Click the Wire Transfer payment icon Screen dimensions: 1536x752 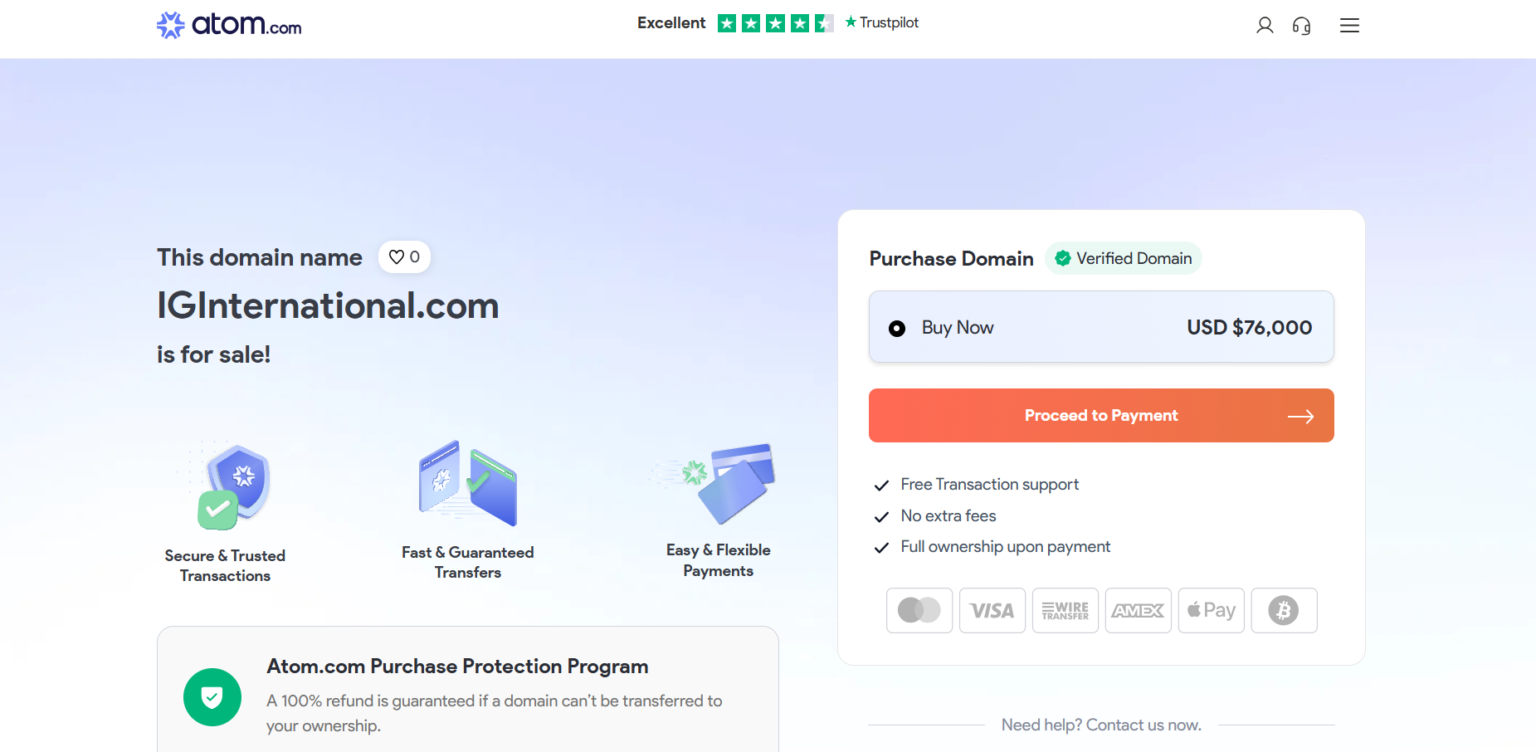(1065, 610)
